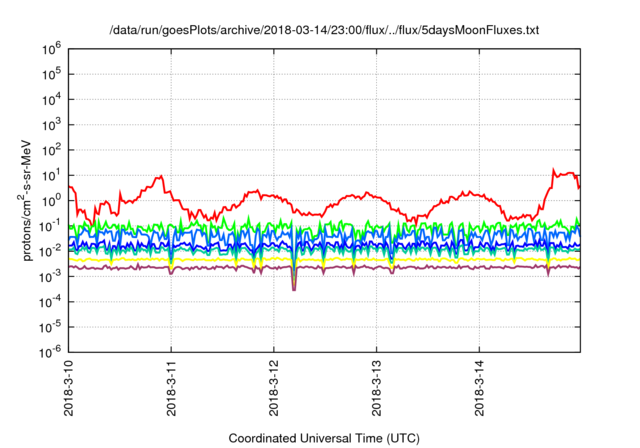640x448 pixels.
Task: Click the 2018-3-13 date label
Action: pos(376,388)
